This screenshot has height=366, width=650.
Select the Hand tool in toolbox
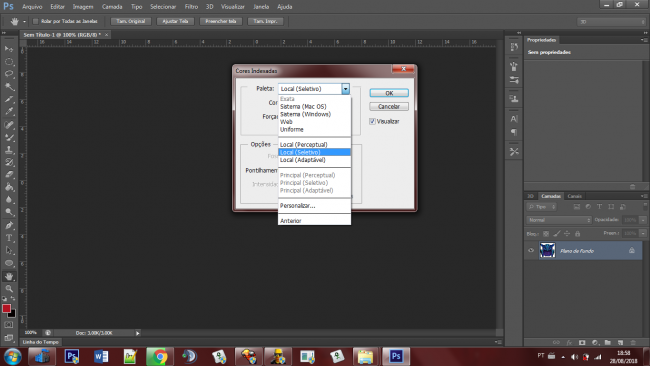coord(9,276)
